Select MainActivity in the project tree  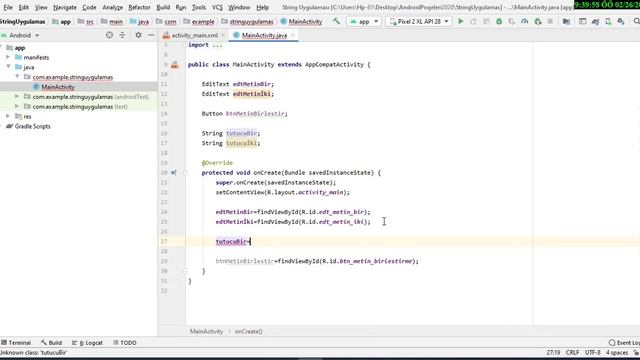(x=58, y=87)
